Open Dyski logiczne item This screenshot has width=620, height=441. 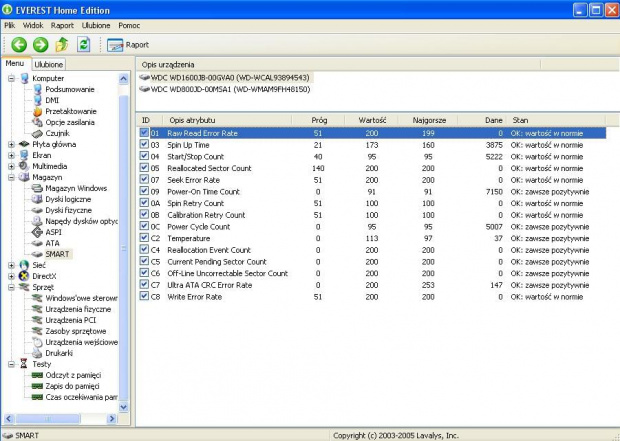click(x=68, y=199)
